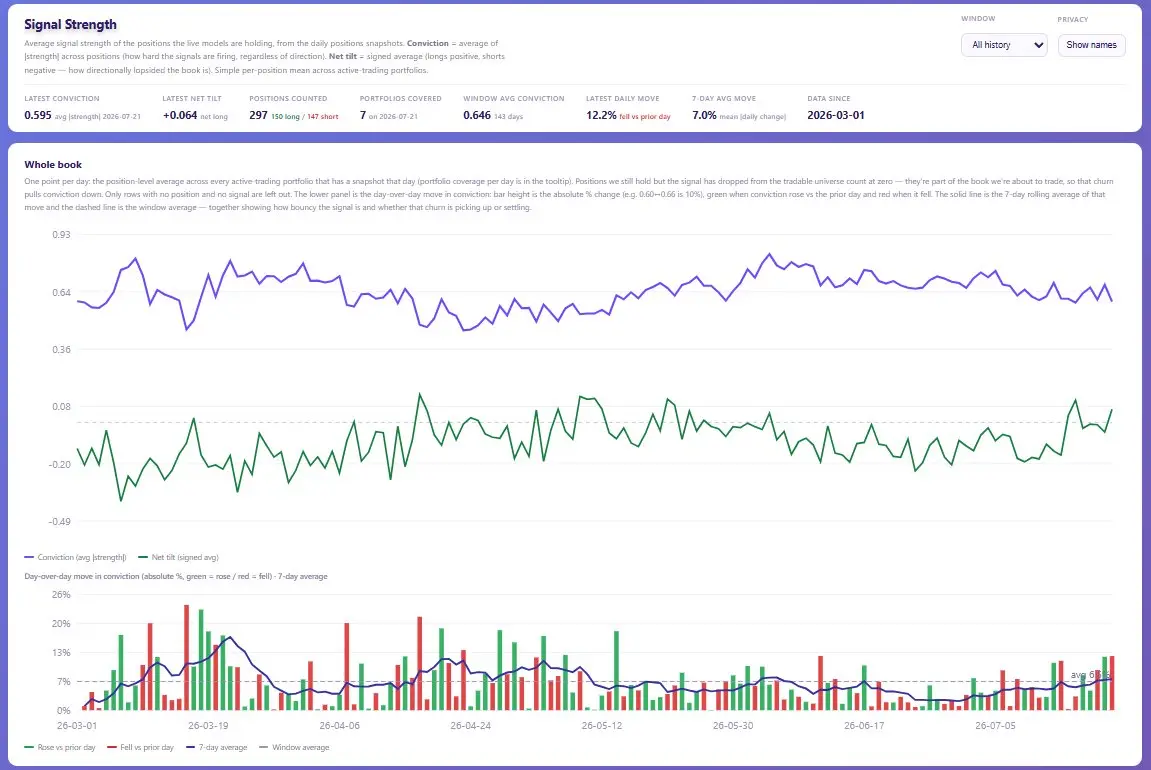Viewport: 1151px width, 770px height.
Task: Toggle the 7-day average legend item
Action: (x=217, y=747)
